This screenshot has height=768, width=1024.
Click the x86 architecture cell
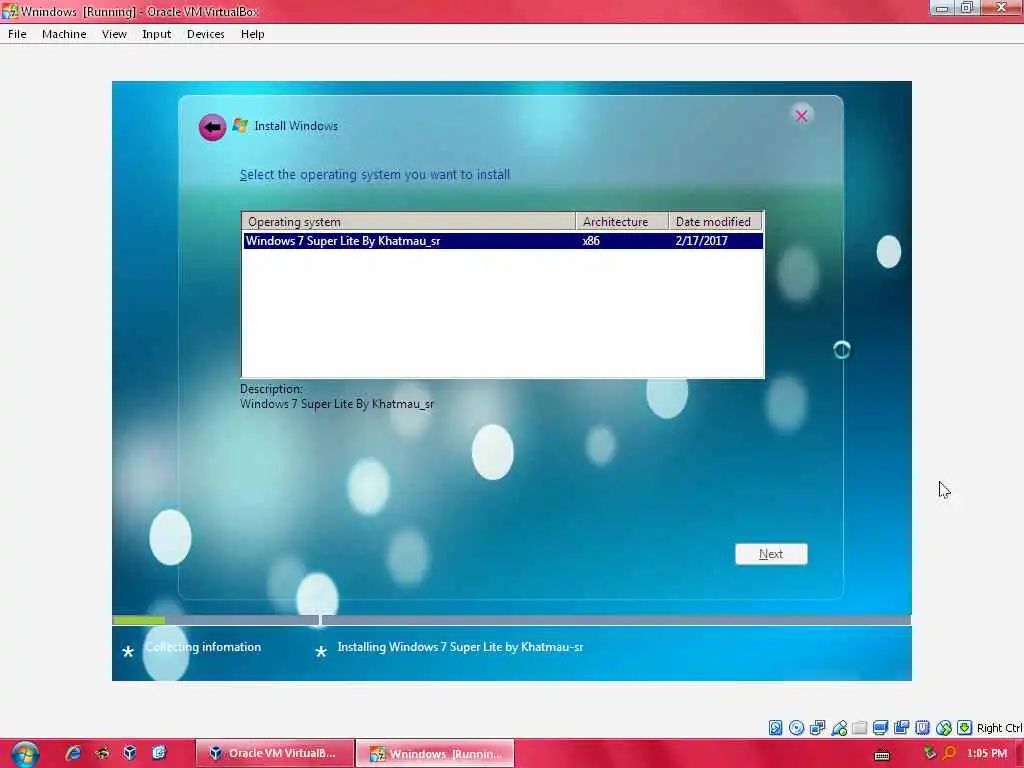click(591, 240)
